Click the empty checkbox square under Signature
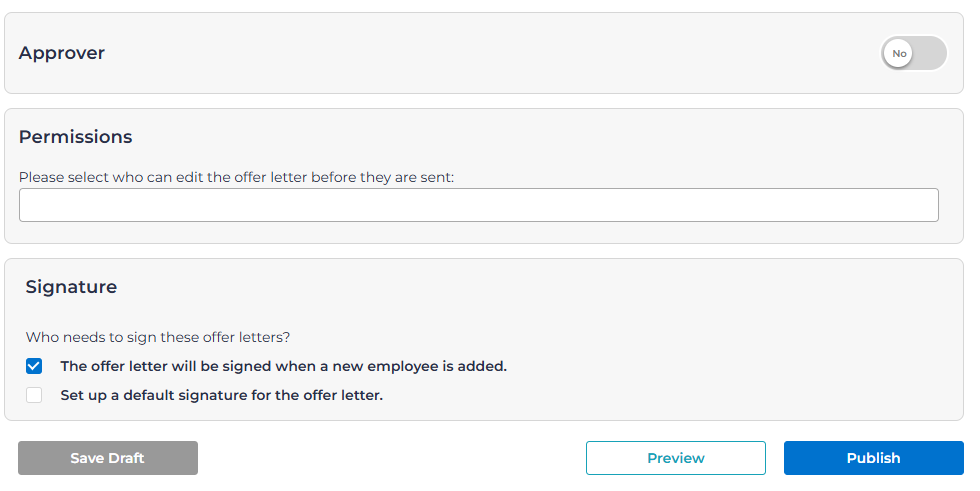 (34, 395)
